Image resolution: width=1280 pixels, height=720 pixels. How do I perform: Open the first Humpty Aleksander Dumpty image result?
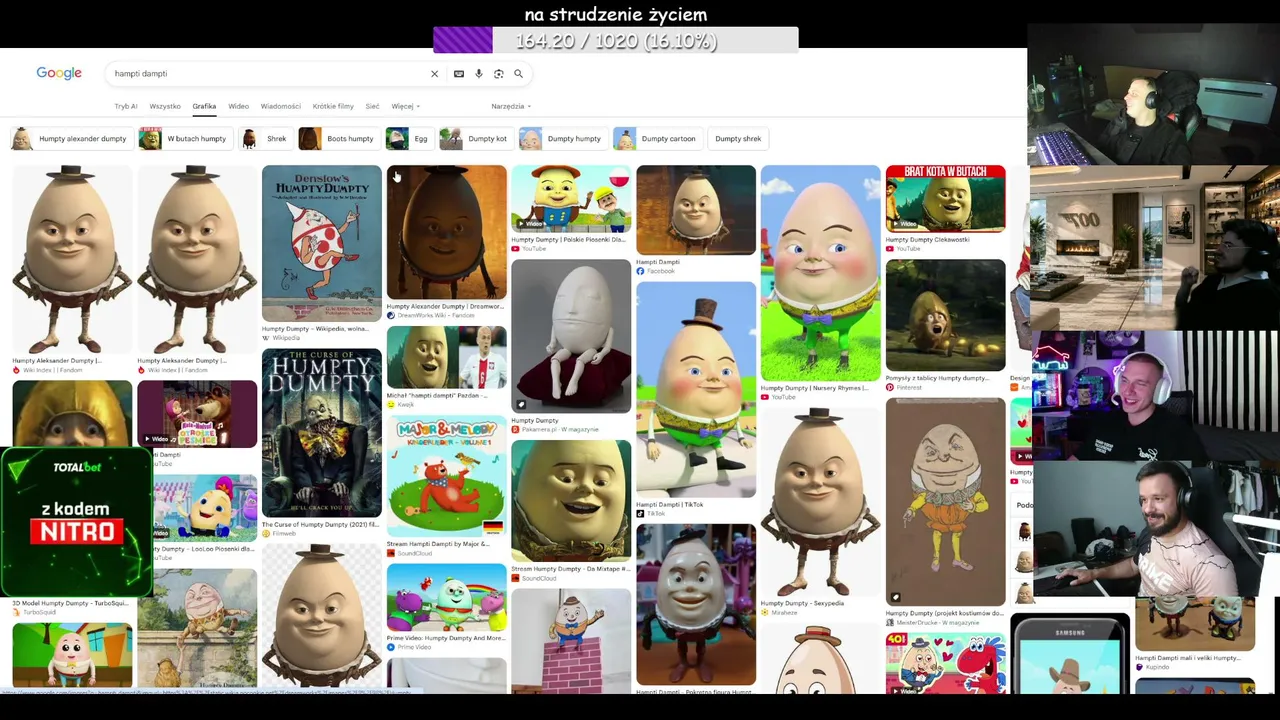click(72, 259)
